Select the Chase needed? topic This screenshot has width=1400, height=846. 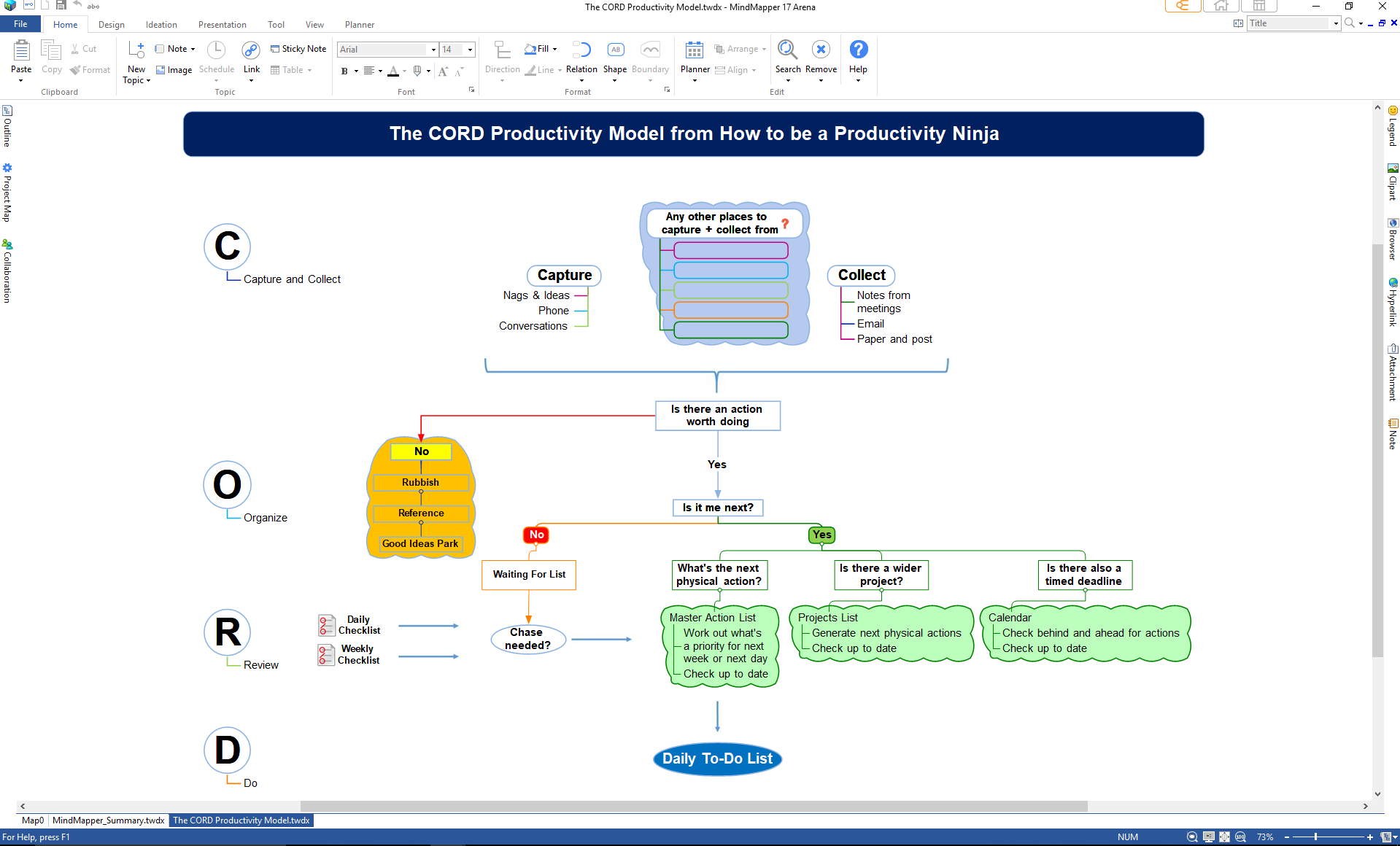528,639
